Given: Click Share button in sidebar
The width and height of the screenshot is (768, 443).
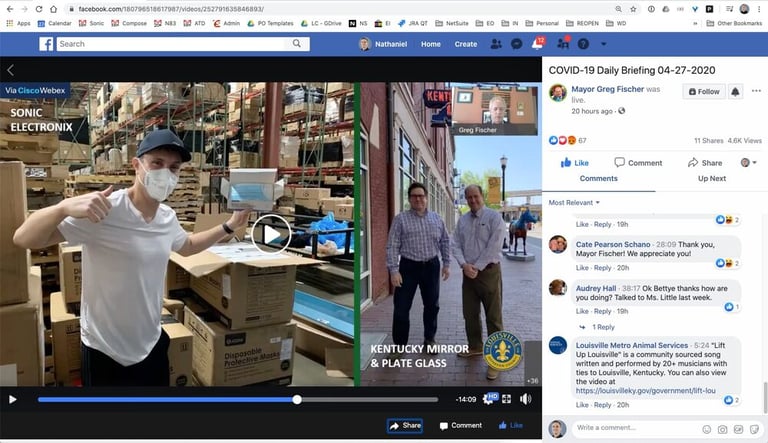Looking at the screenshot, I should point(705,163).
